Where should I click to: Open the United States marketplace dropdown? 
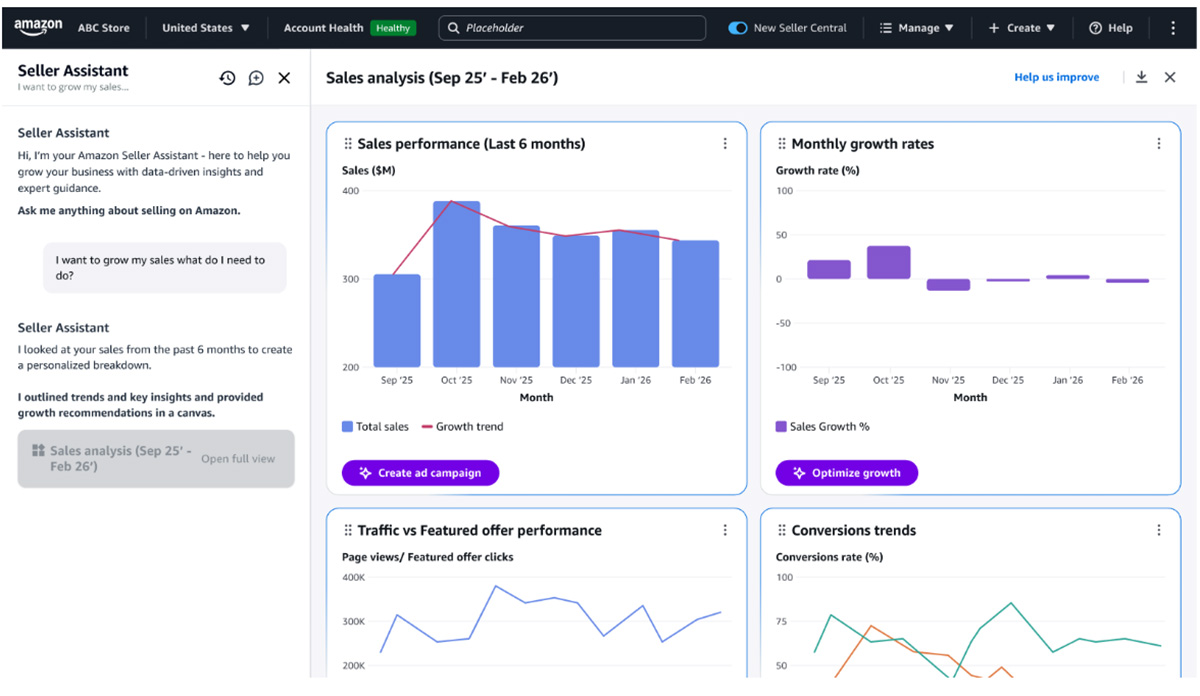click(206, 28)
